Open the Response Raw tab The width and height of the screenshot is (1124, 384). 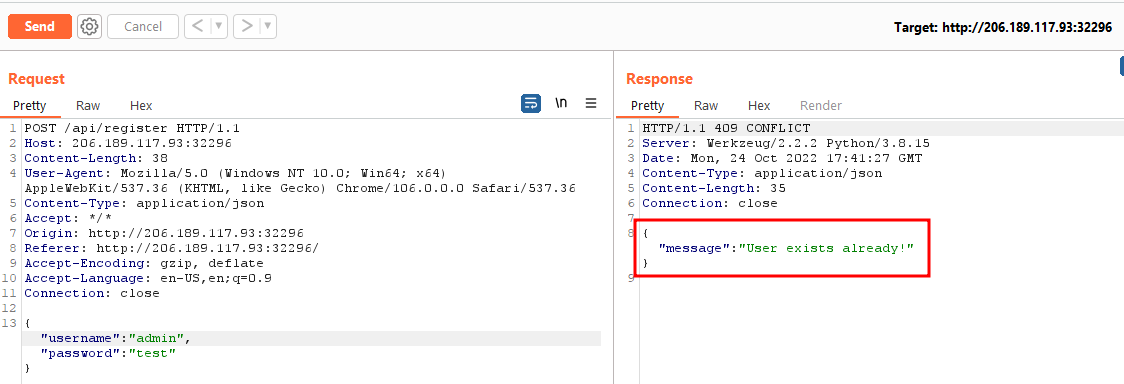(x=706, y=106)
